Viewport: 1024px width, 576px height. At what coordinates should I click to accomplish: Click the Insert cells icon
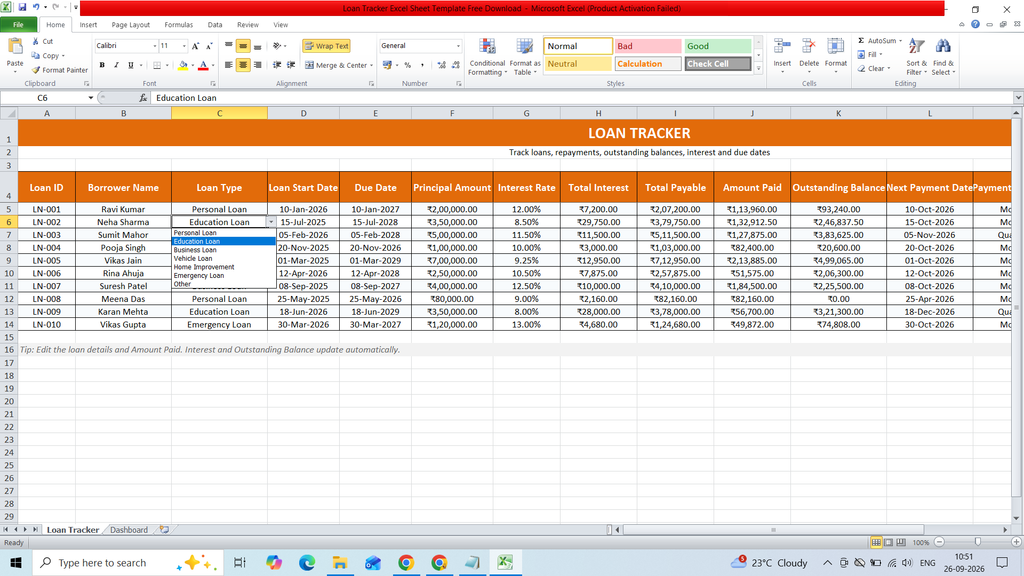(782, 47)
